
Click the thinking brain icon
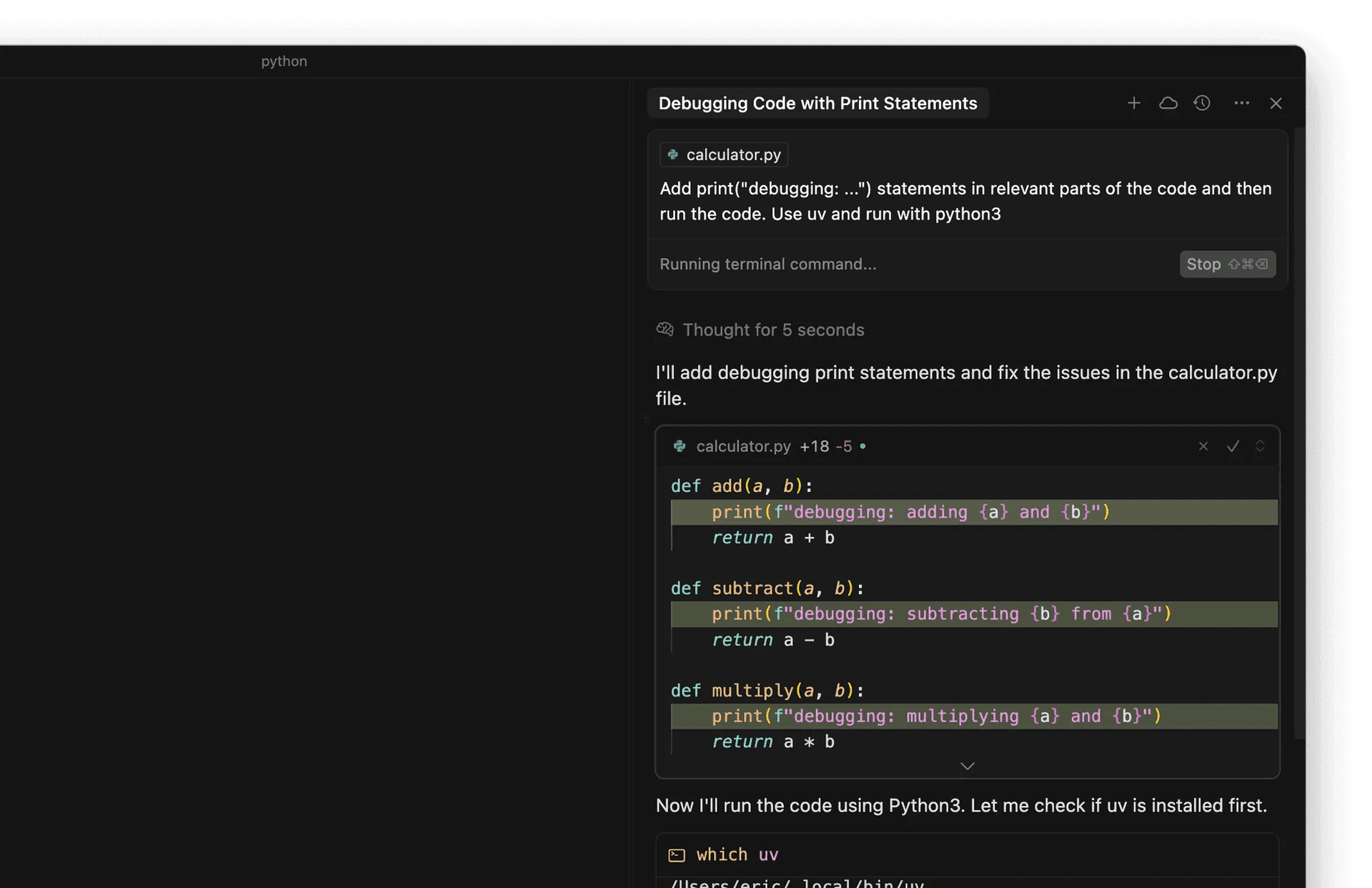tap(665, 329)
